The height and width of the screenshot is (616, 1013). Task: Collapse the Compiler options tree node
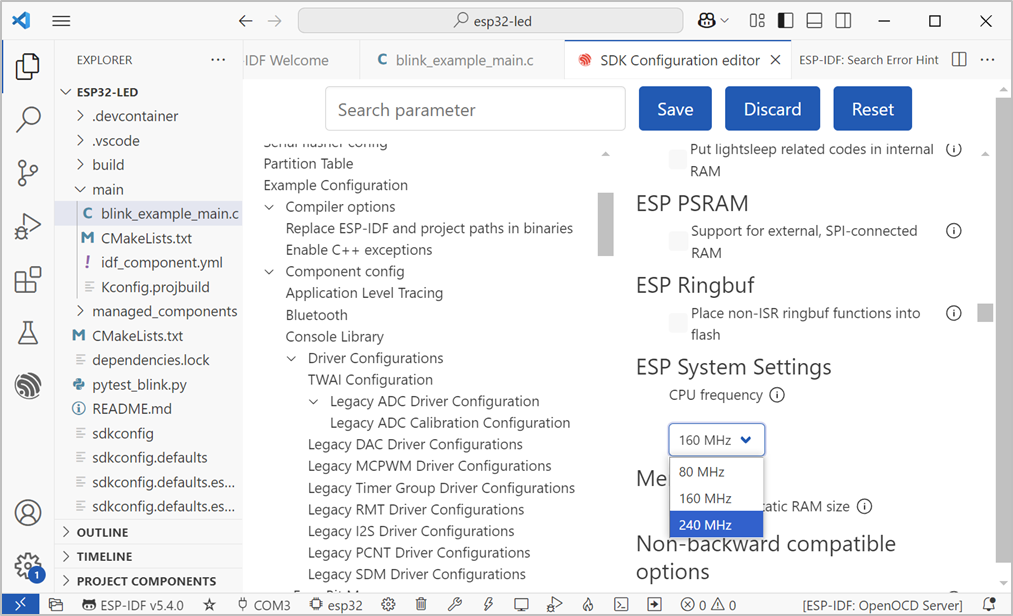[270, 207]
